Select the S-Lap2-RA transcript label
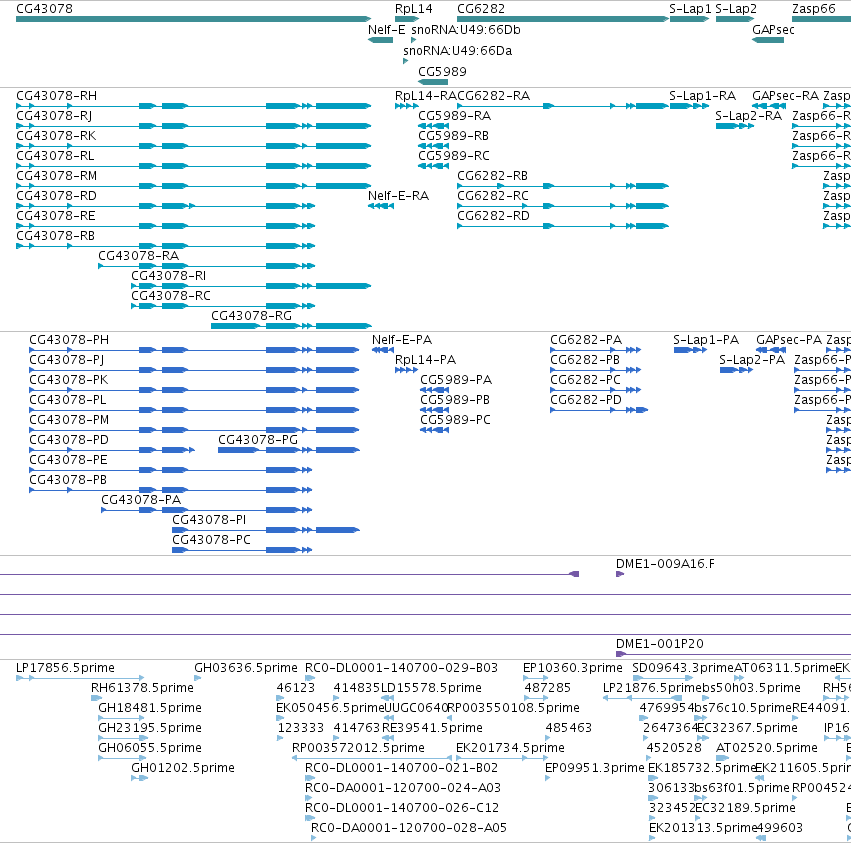Image resolution: width=851 pixels, height=843 pixels. point(748,116)
